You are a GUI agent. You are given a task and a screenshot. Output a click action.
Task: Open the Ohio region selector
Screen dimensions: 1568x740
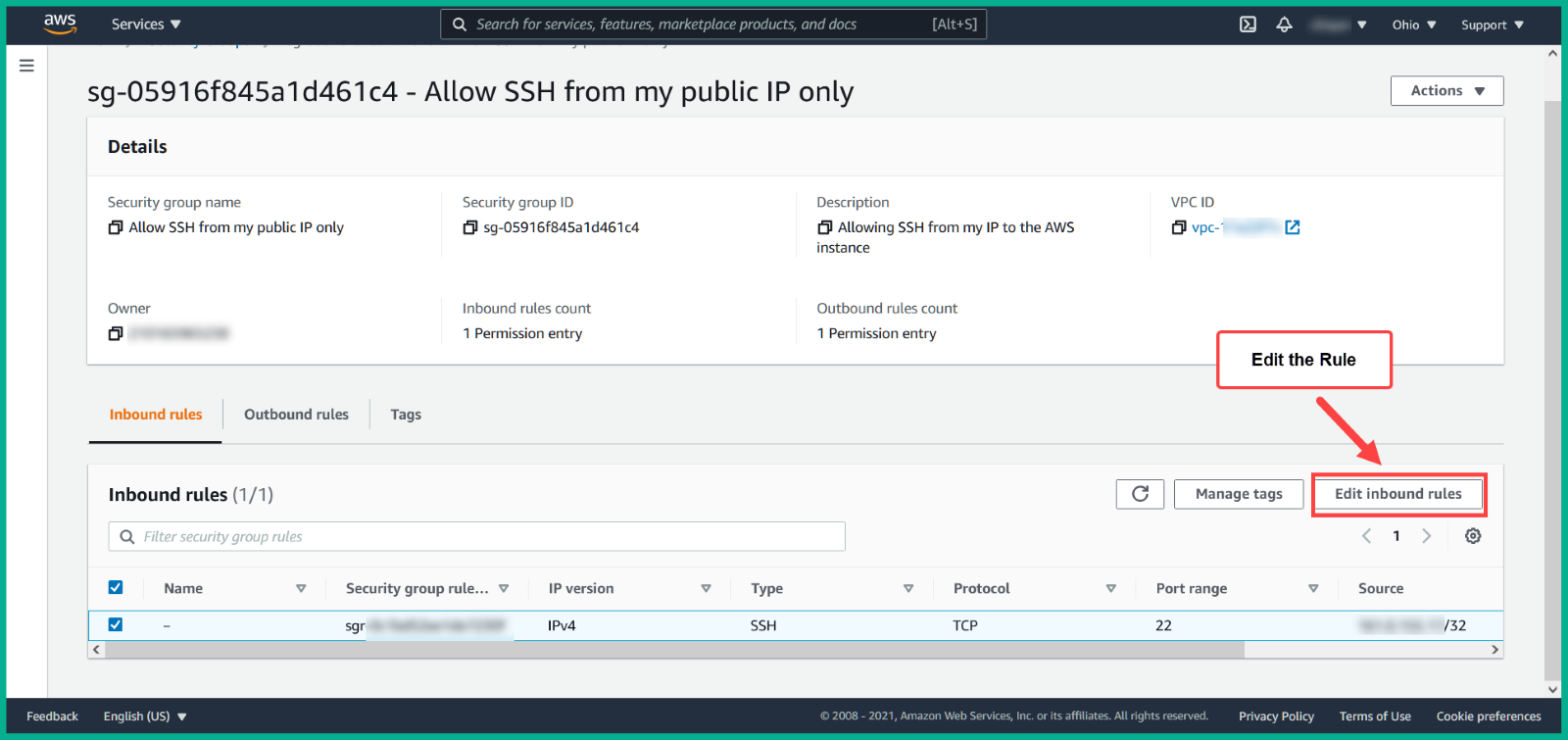1414,25
